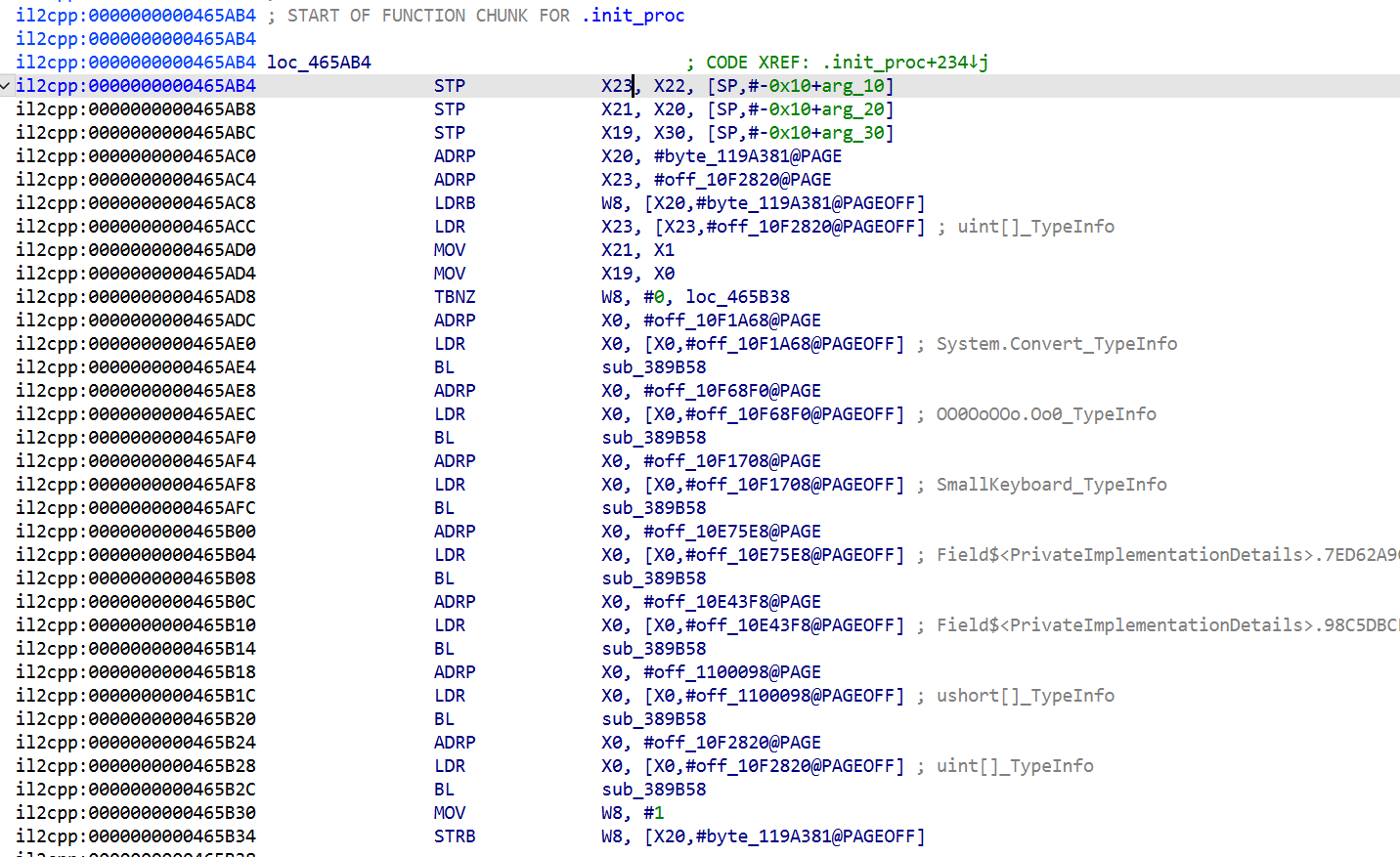Open sub_389B58 call at address 465AE4
Image resolution: width=1400 pixels, height=857 pixels.
(653, 367)
